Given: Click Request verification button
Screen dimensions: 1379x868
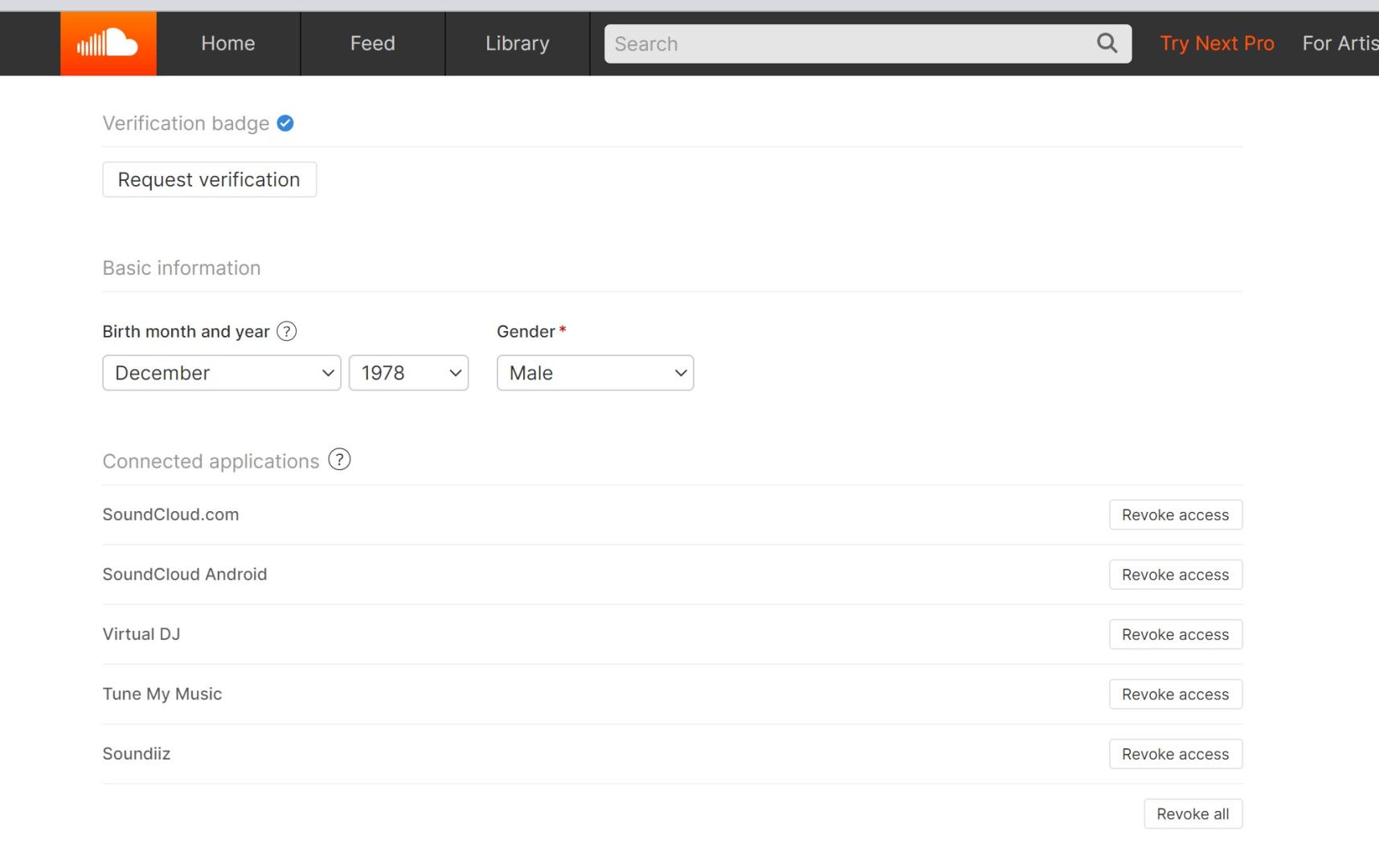Looking at the screenshot, I should pyautogui.click(x=209, y=179).
